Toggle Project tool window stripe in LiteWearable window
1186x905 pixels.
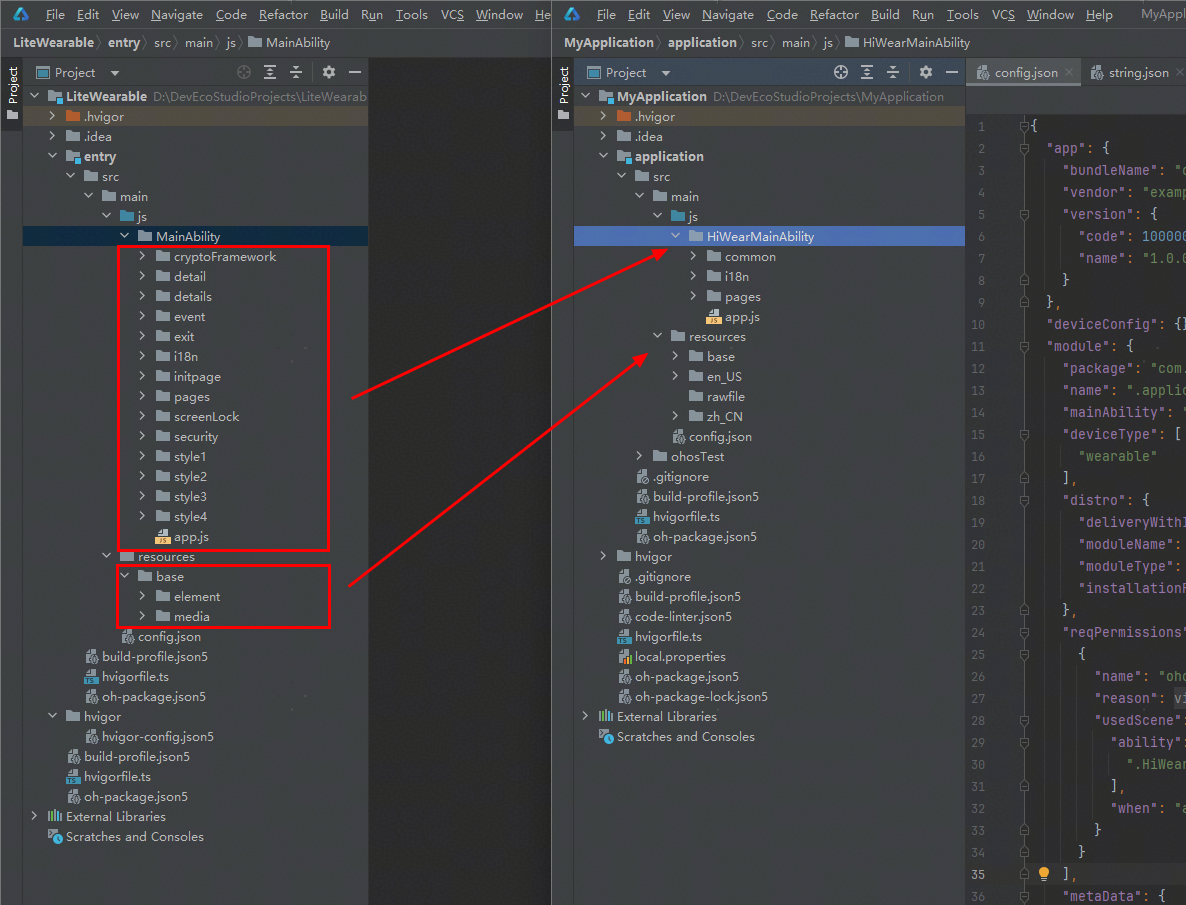point(12,94)
